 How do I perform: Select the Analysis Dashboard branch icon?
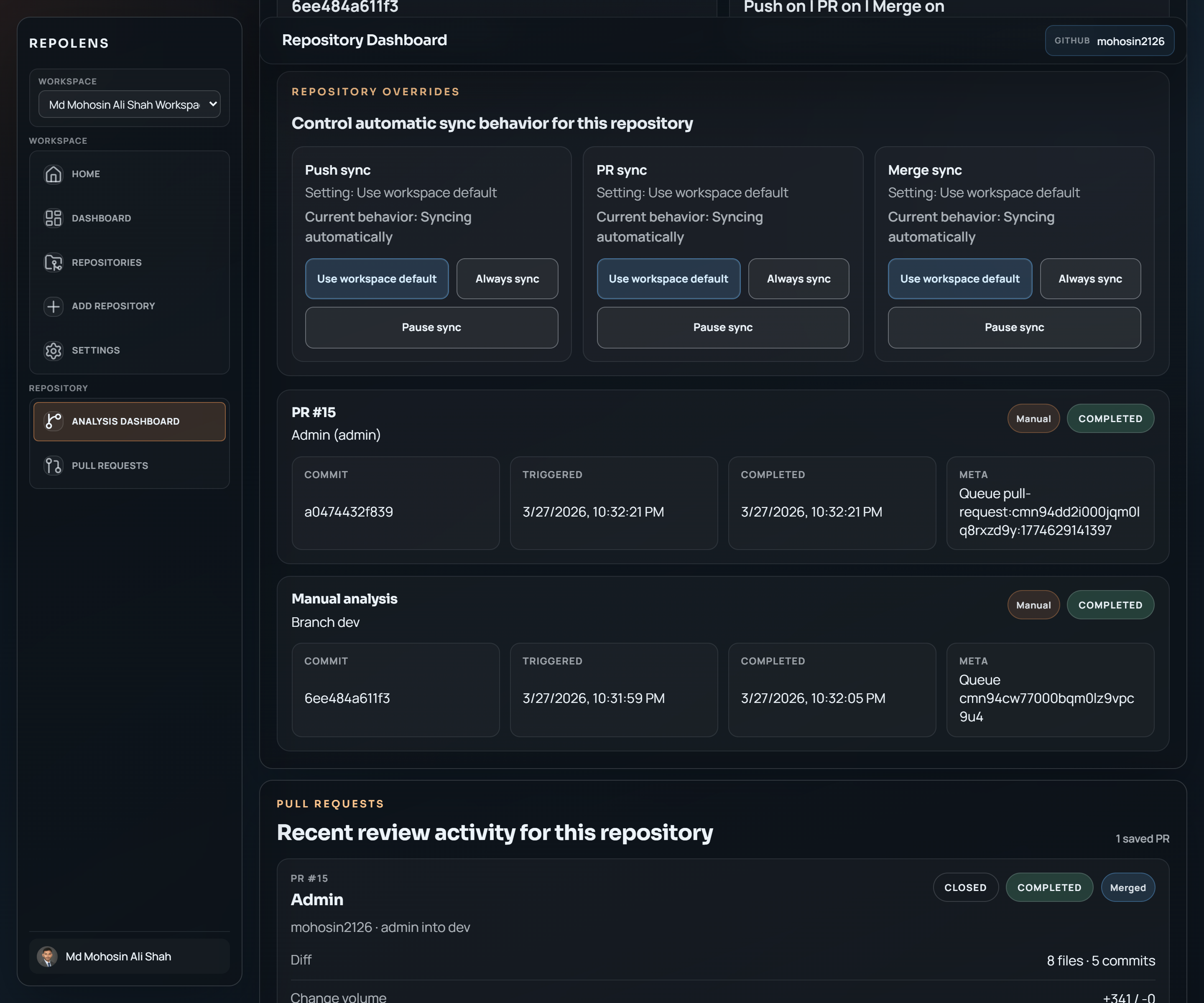pyautogui.click(x=54, y=421)
